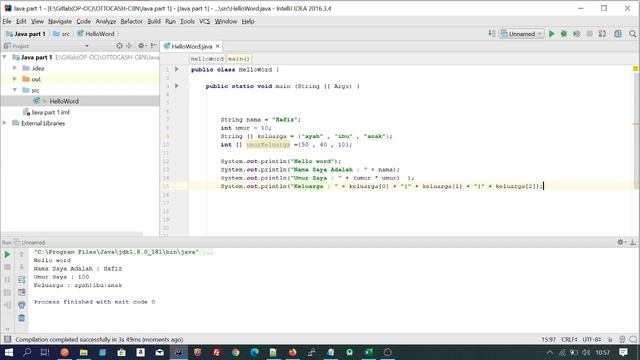The image size is (640, 360).
Task: Click run gutter arrow next to class declaration
Action: click(177, 69)
